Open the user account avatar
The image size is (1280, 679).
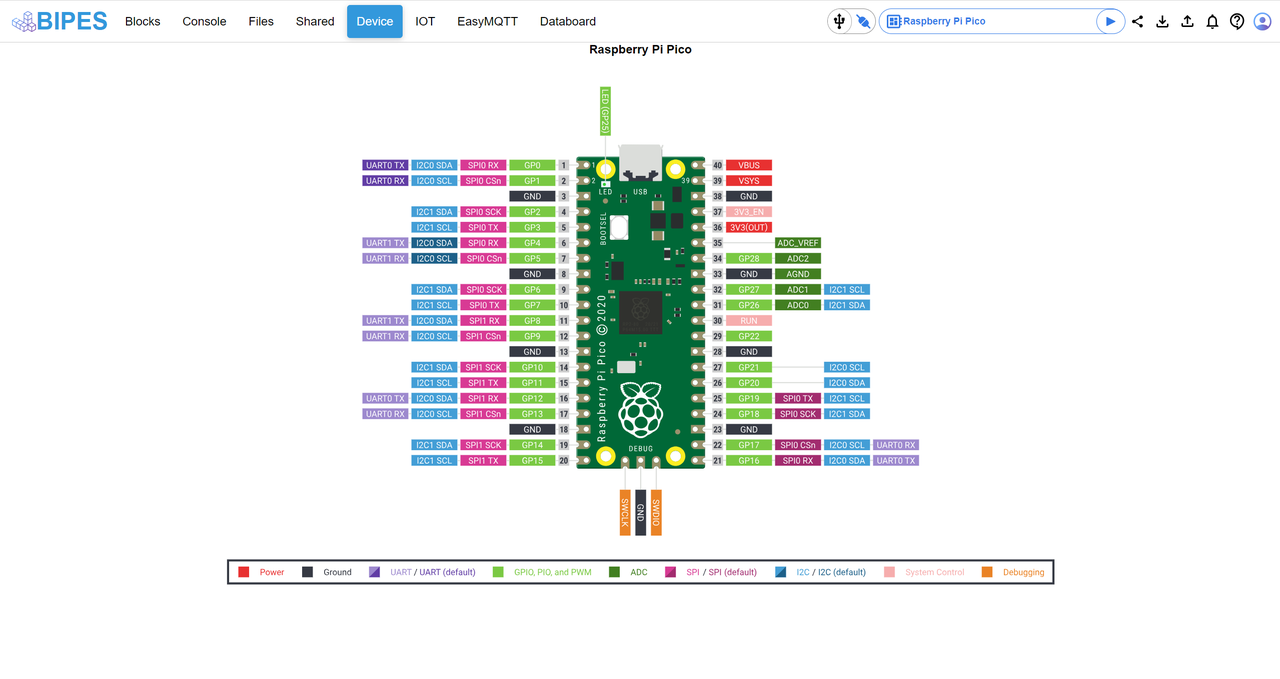pos(1262,21)
